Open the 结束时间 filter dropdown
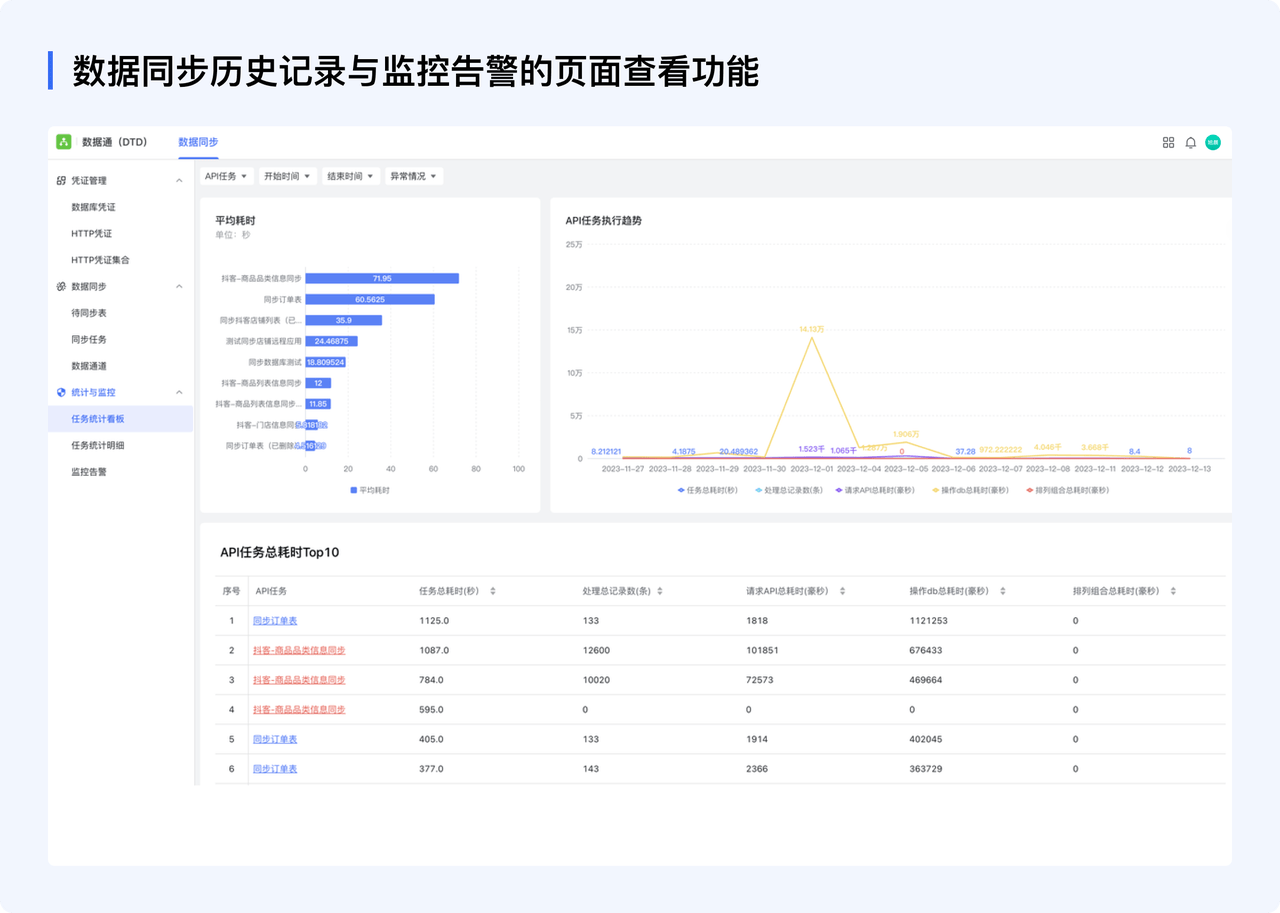Viewport: 1280px width, 913px height. pos(351,176)
